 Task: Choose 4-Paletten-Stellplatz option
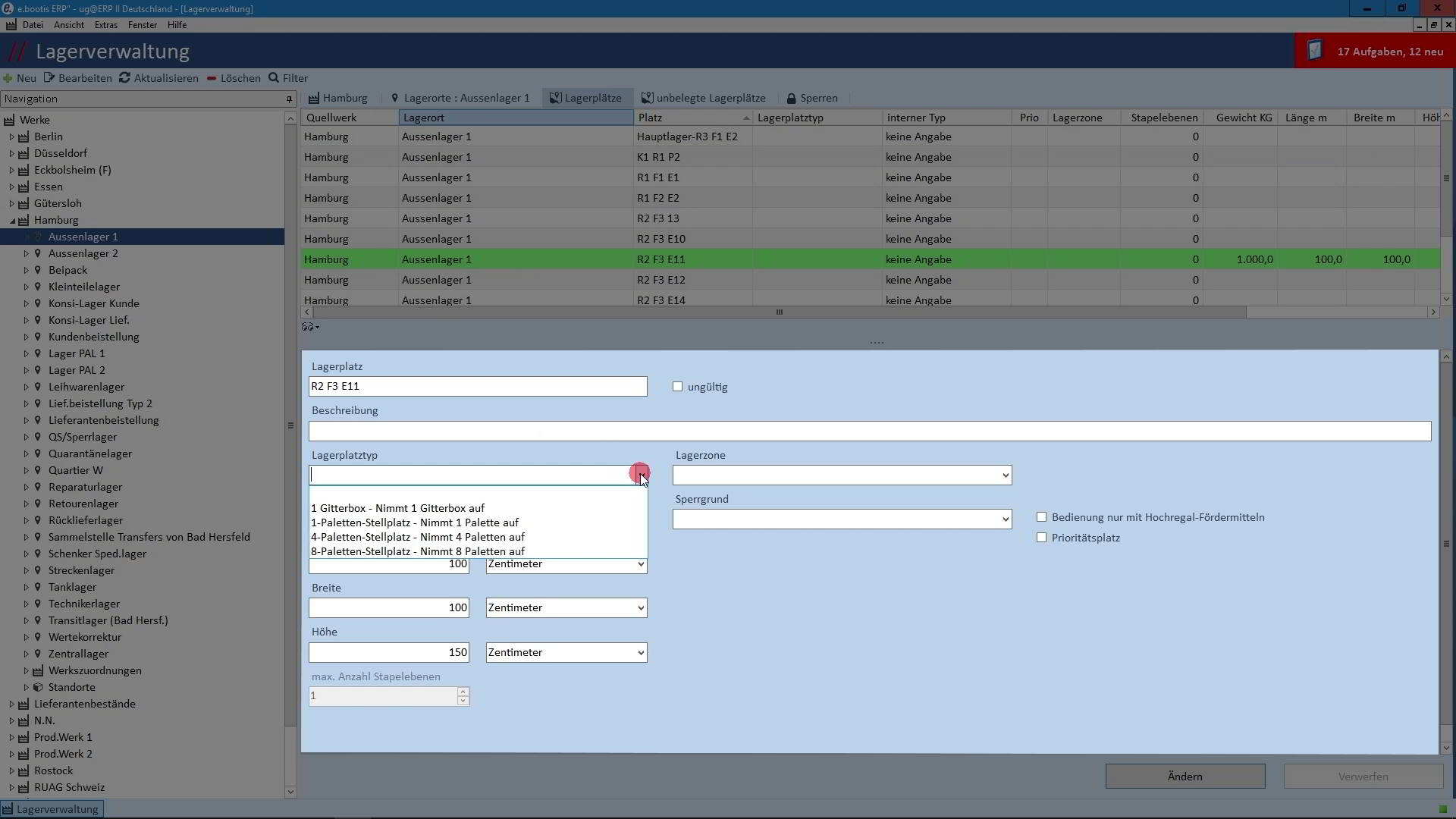pyautogui.click(x=478, y=537)
